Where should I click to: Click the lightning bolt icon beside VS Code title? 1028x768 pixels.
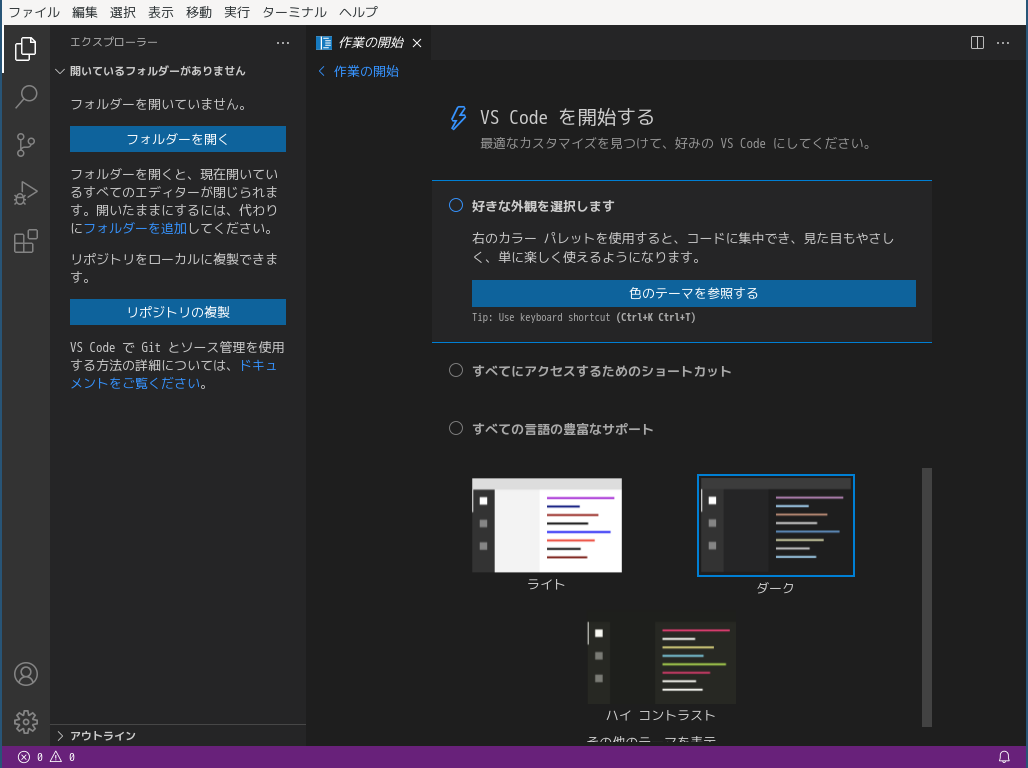(458, 118)
